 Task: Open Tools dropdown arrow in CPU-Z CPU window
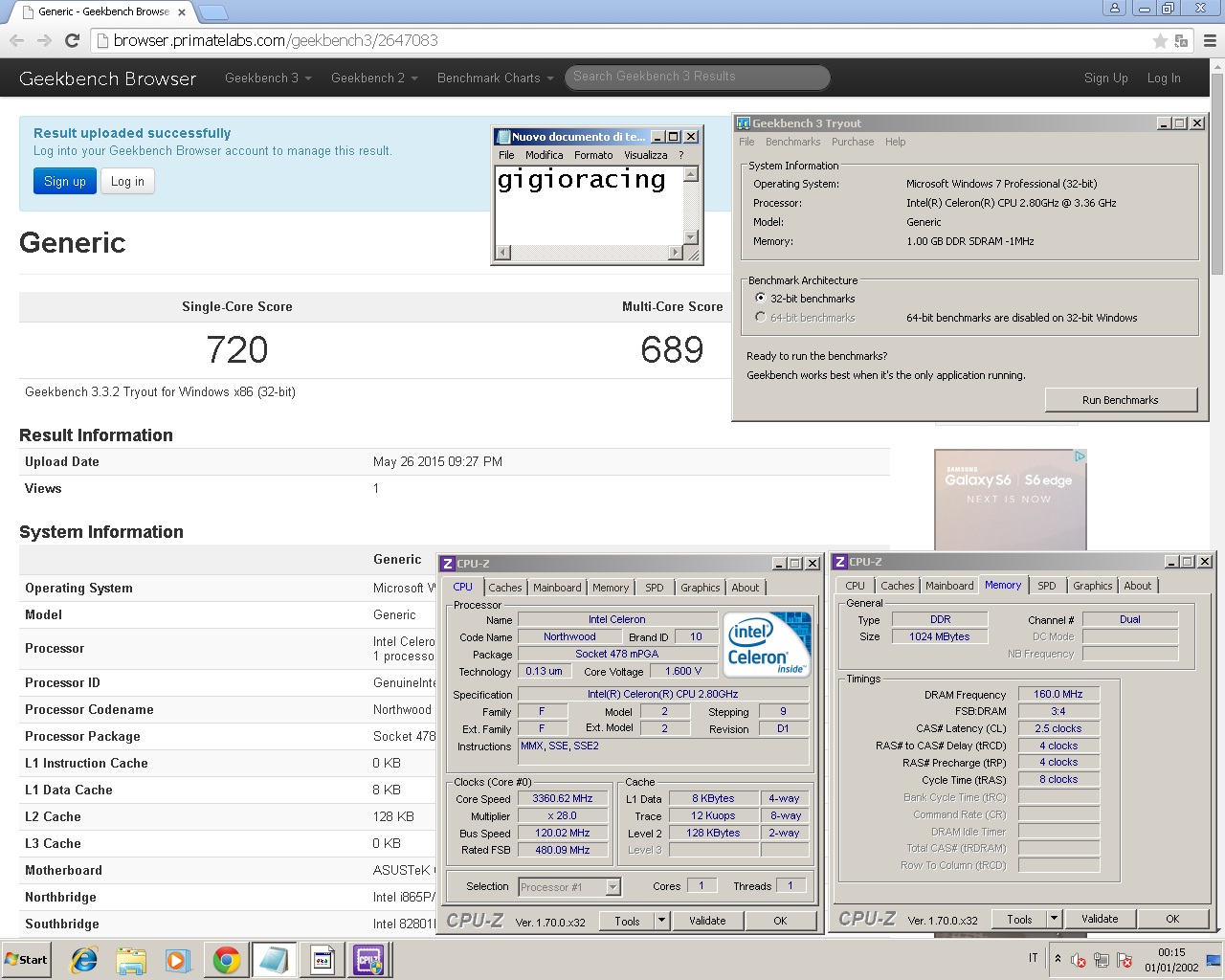[x=660, y=921]
